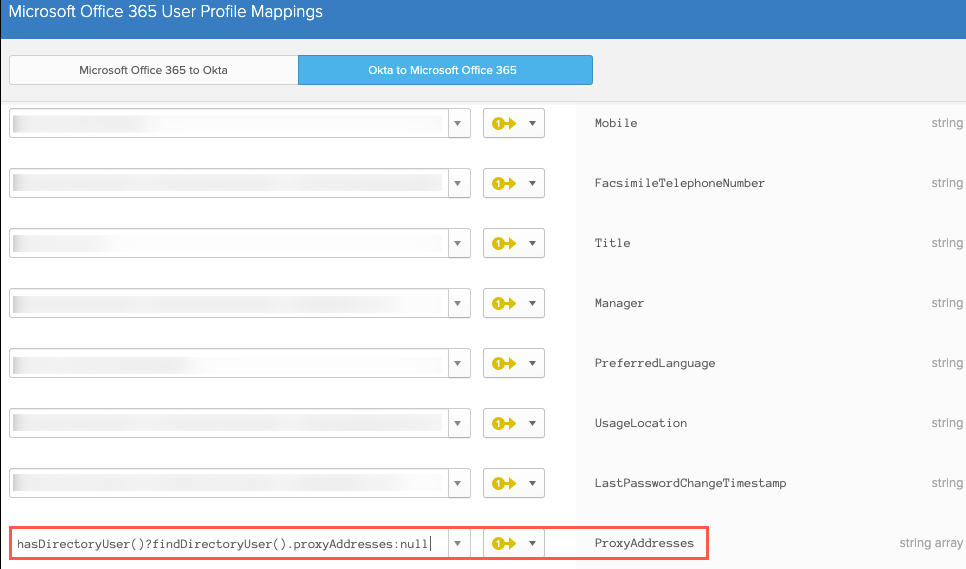This screenshot has width=966, height=569.
Task: Click mapping arrow icon for PreferredLanguage
Action: pyautogui.click(x=503, y=364)
